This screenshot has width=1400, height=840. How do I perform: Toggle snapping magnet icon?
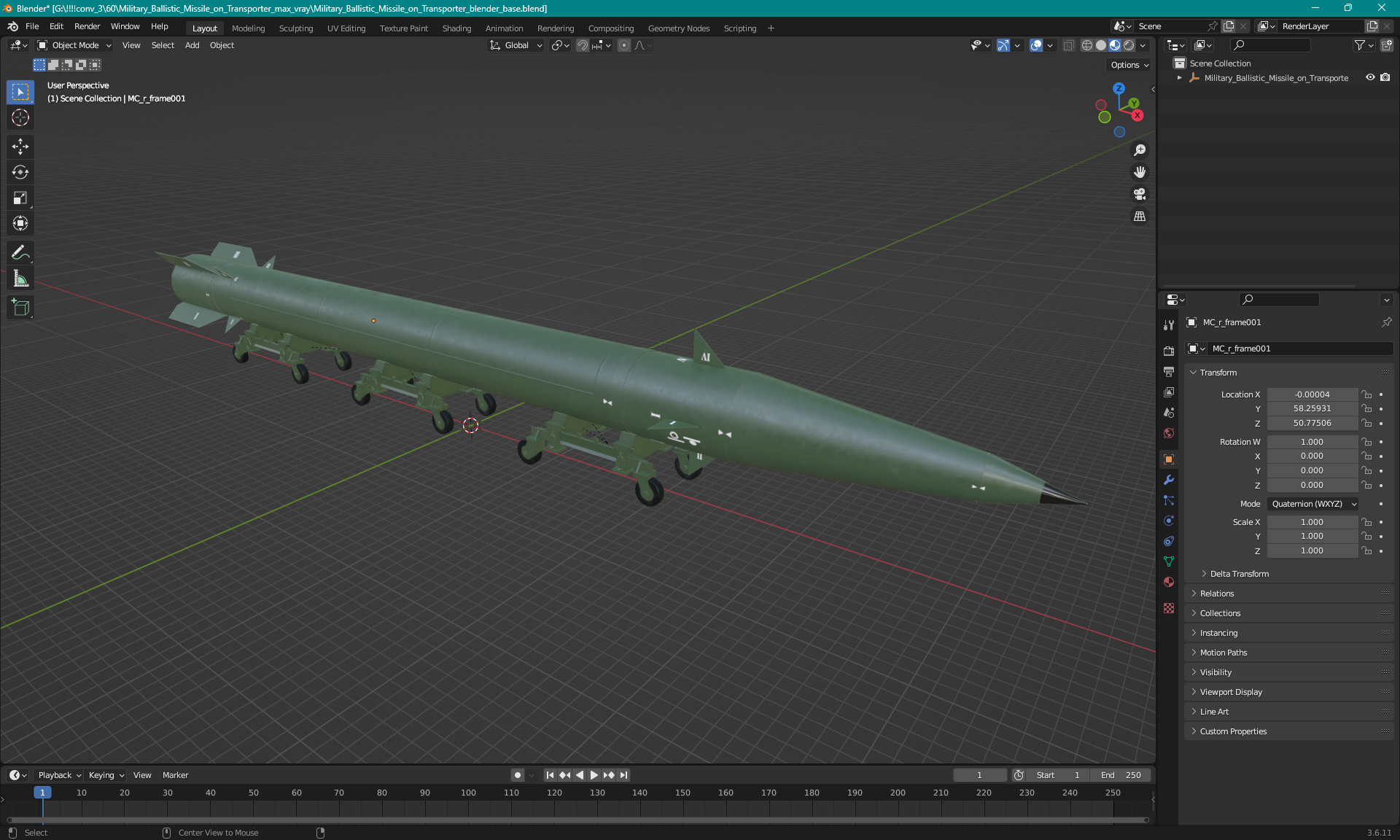582,45
